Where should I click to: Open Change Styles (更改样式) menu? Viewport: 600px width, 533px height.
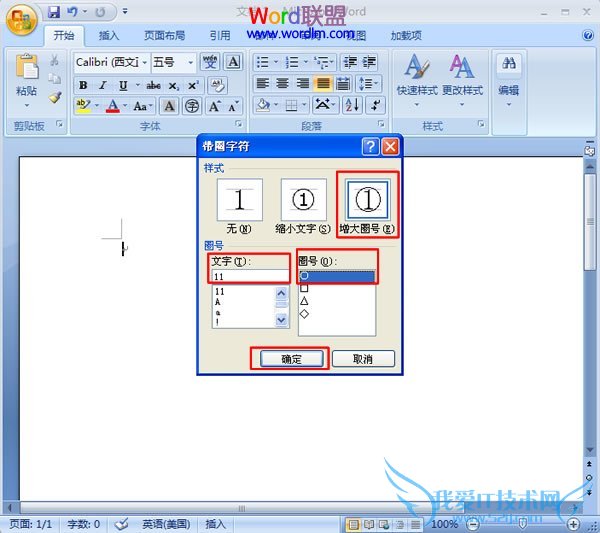click(x=462, y=80)
